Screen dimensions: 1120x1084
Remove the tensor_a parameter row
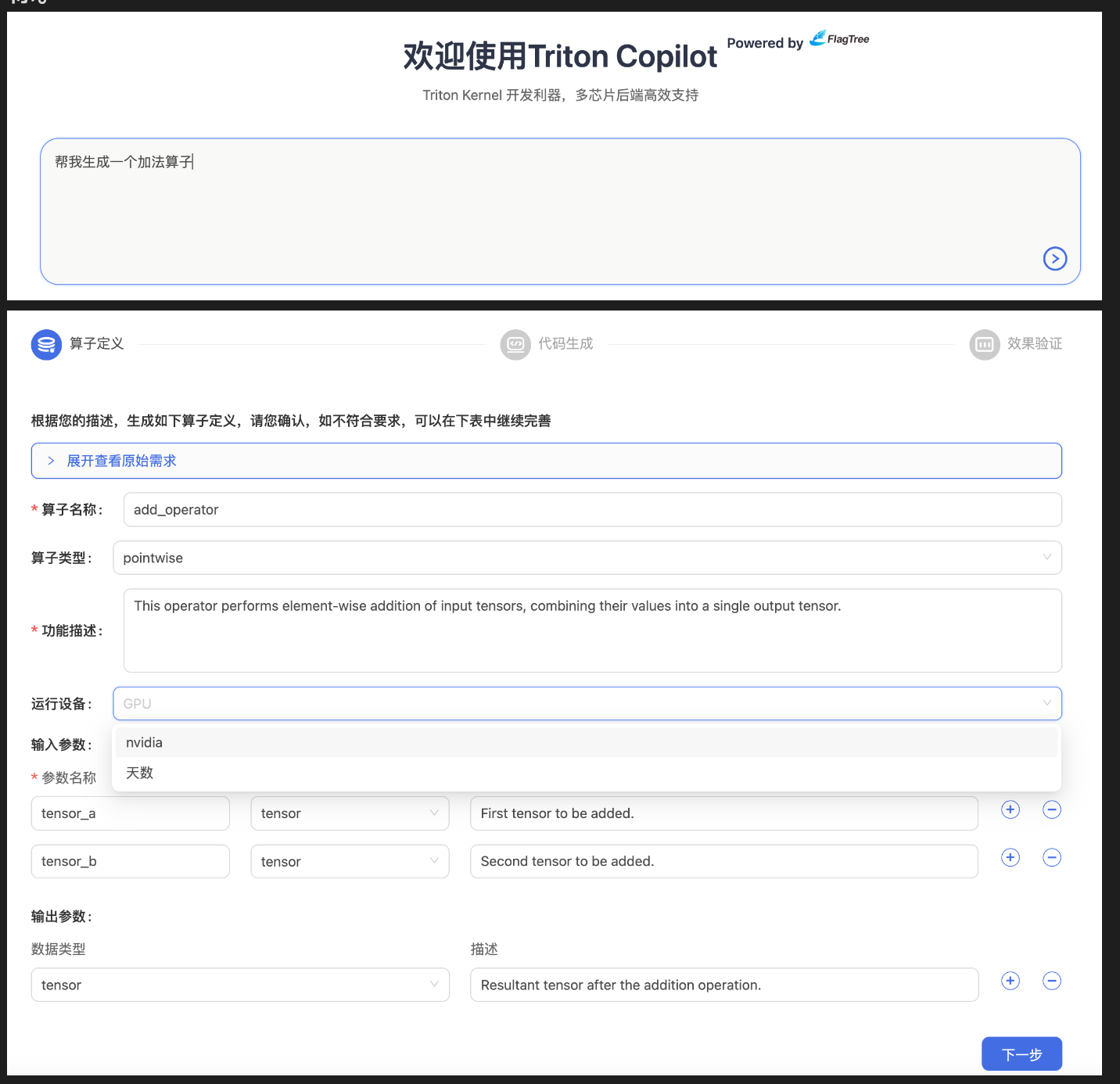[x=1052, y=809]
